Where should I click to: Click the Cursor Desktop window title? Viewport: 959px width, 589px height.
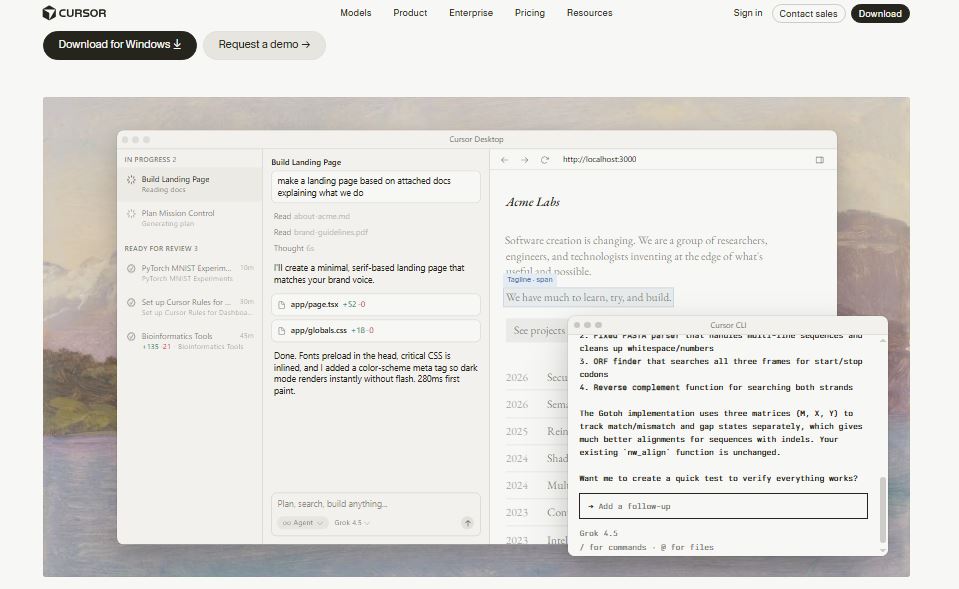(x=476, y=139)
